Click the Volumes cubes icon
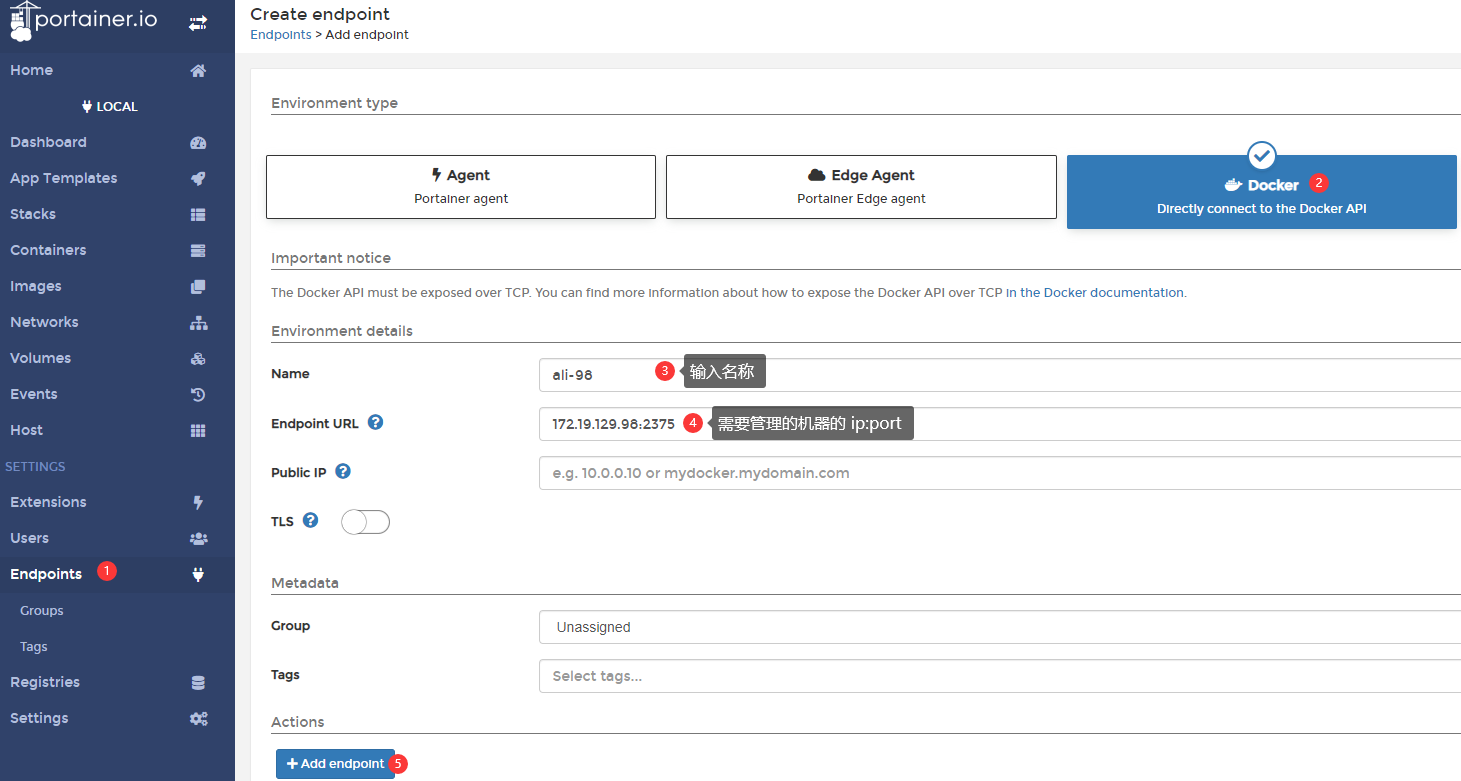 pos(198,358)
